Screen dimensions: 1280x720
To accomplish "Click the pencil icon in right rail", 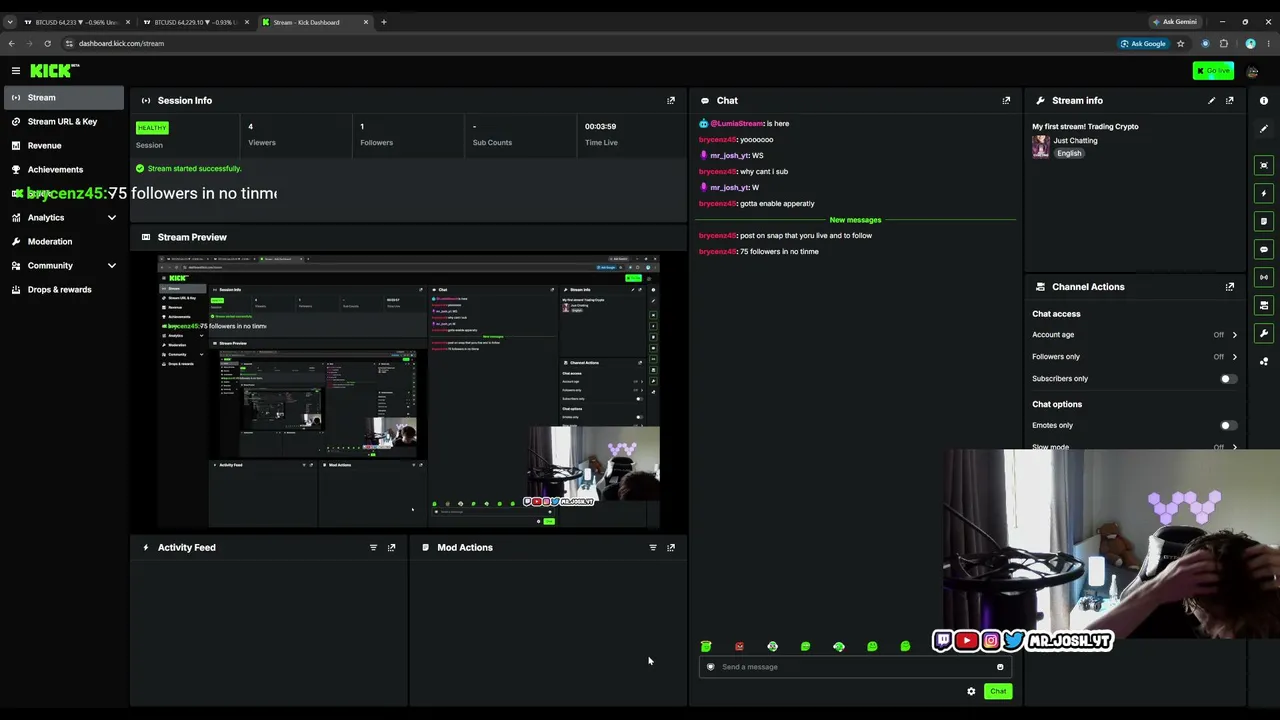I will click(1264, 130).
